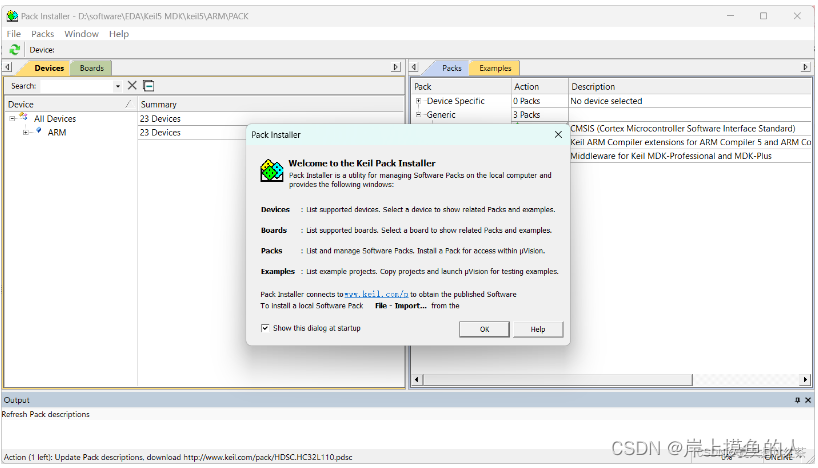This screenshot has width=818, height=468.
Task: Expand the Device Specific packs node
Action: (x=418, y=101)
